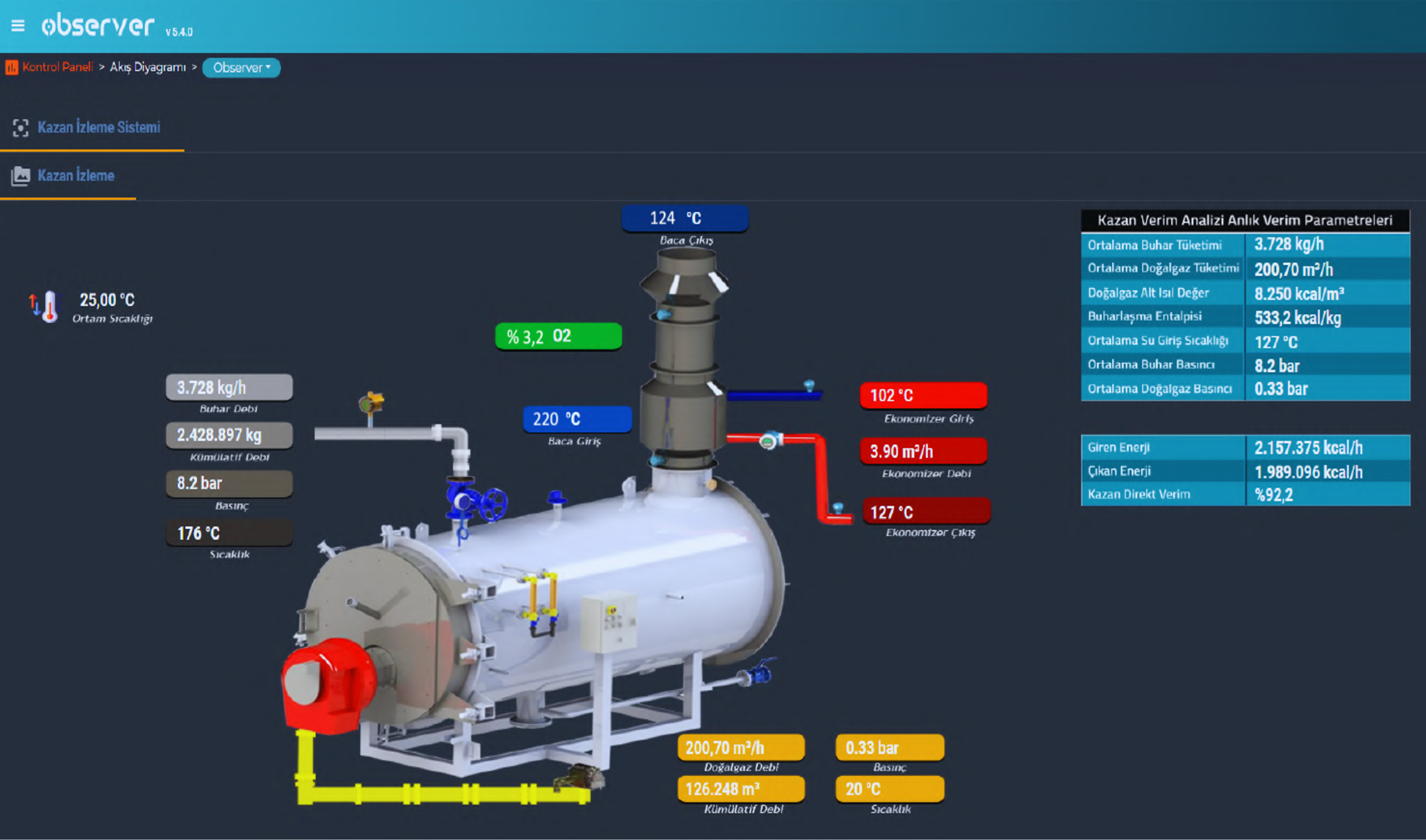The height and width of the screenshot is (840, 1426).
Task: Click the green % 3,2 O2 indicator
Action: pos(558,336)
